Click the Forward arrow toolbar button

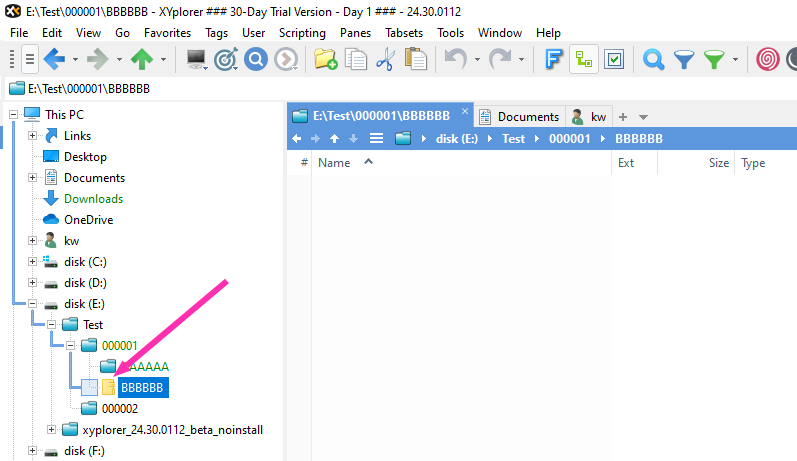click(98, 59)
